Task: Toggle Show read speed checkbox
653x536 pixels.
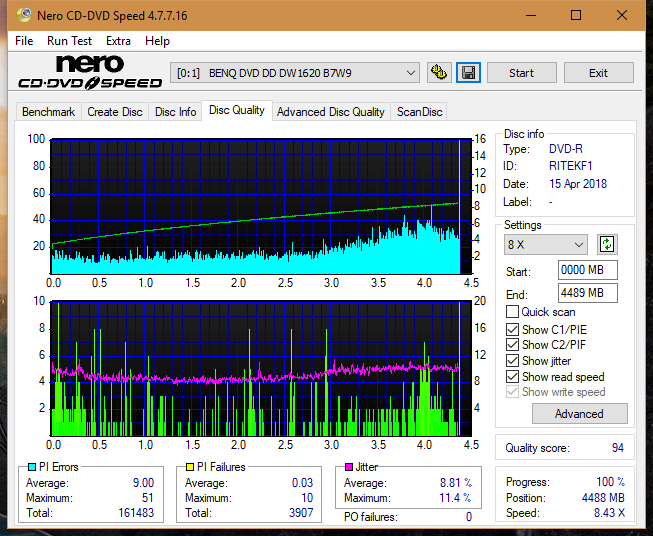Action: [512, 376]
